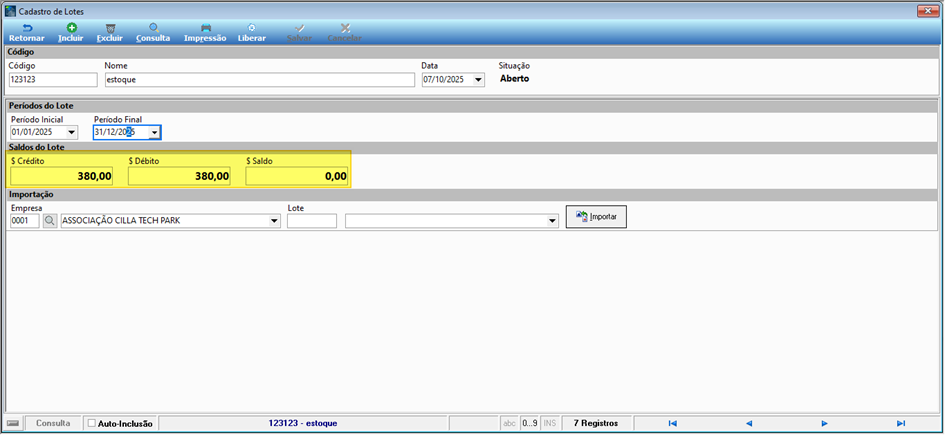Viewport: 945px width, 435px height.
Task: Go to the last record
Action: 901,423
